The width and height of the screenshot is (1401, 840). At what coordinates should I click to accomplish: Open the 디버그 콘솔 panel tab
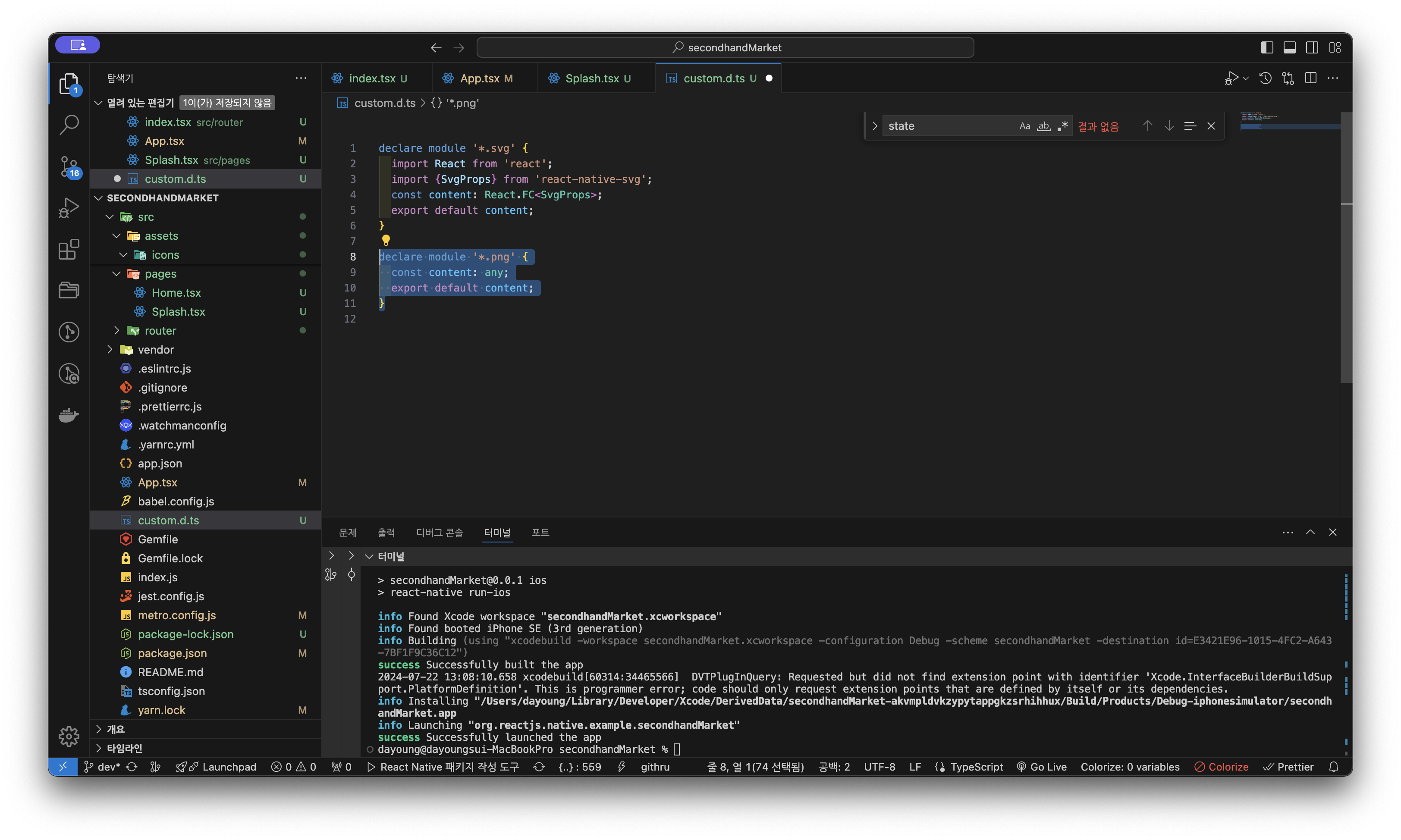[439, 533]
